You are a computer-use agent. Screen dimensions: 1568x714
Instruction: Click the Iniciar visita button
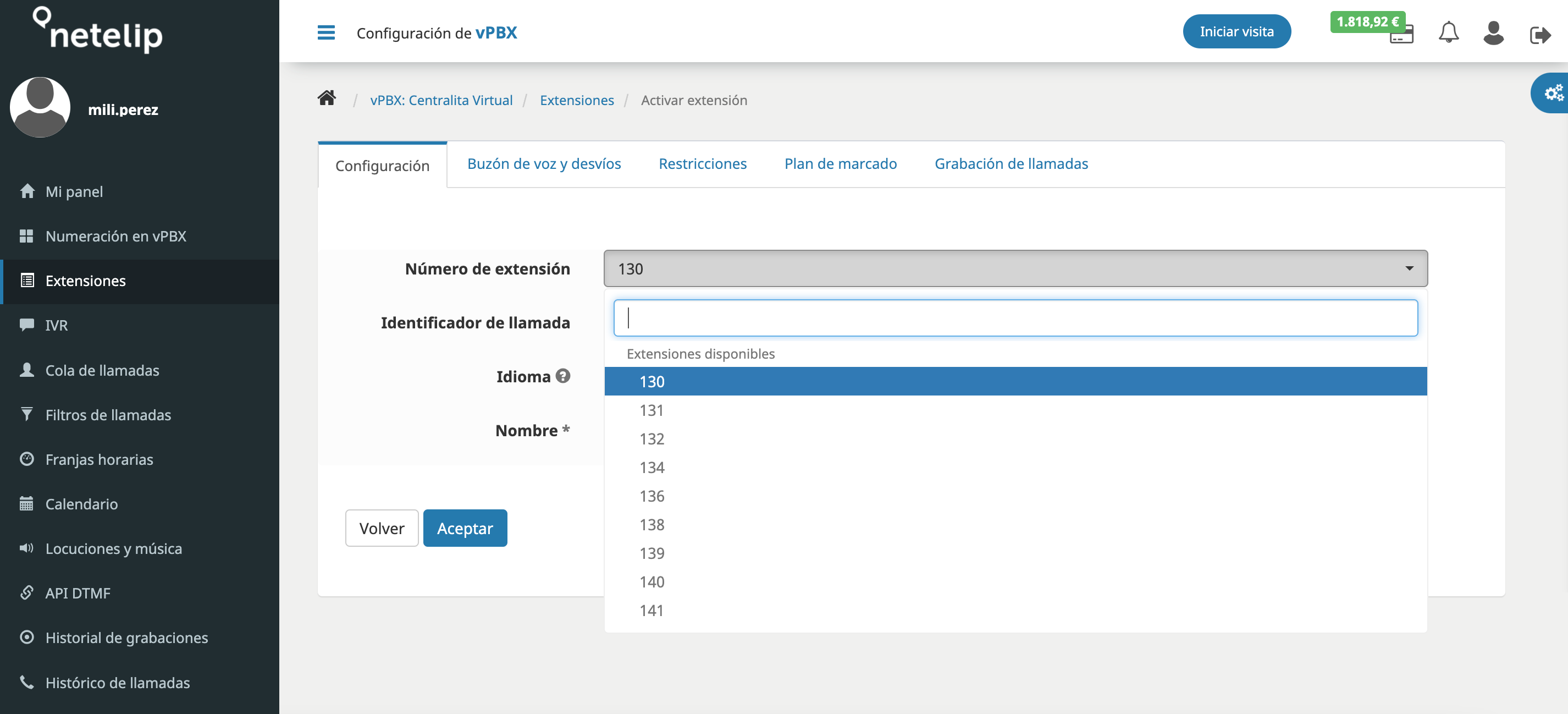tap(1236, 31)
